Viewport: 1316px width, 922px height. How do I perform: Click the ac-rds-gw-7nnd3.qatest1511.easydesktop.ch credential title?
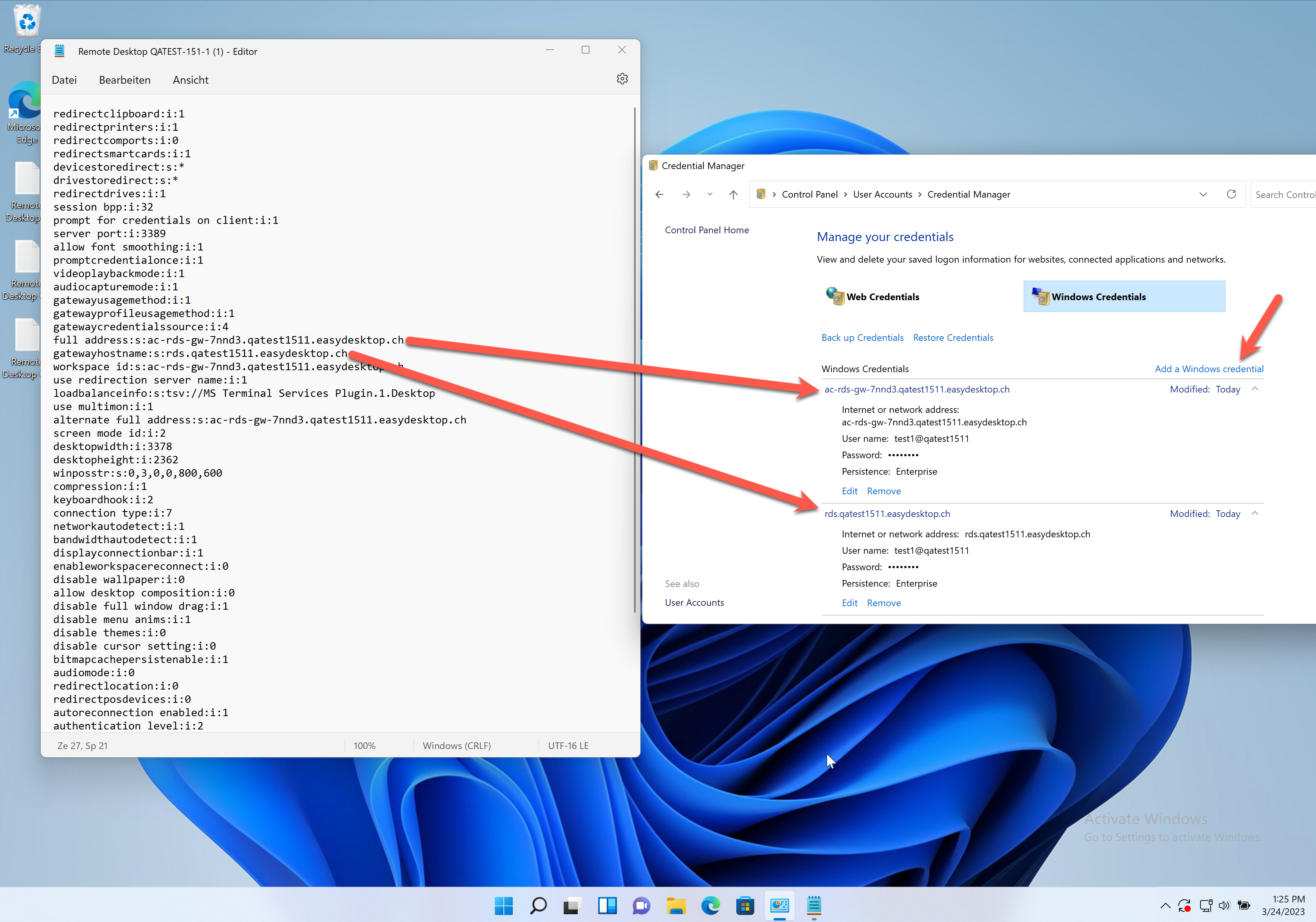tap(917, 389)
